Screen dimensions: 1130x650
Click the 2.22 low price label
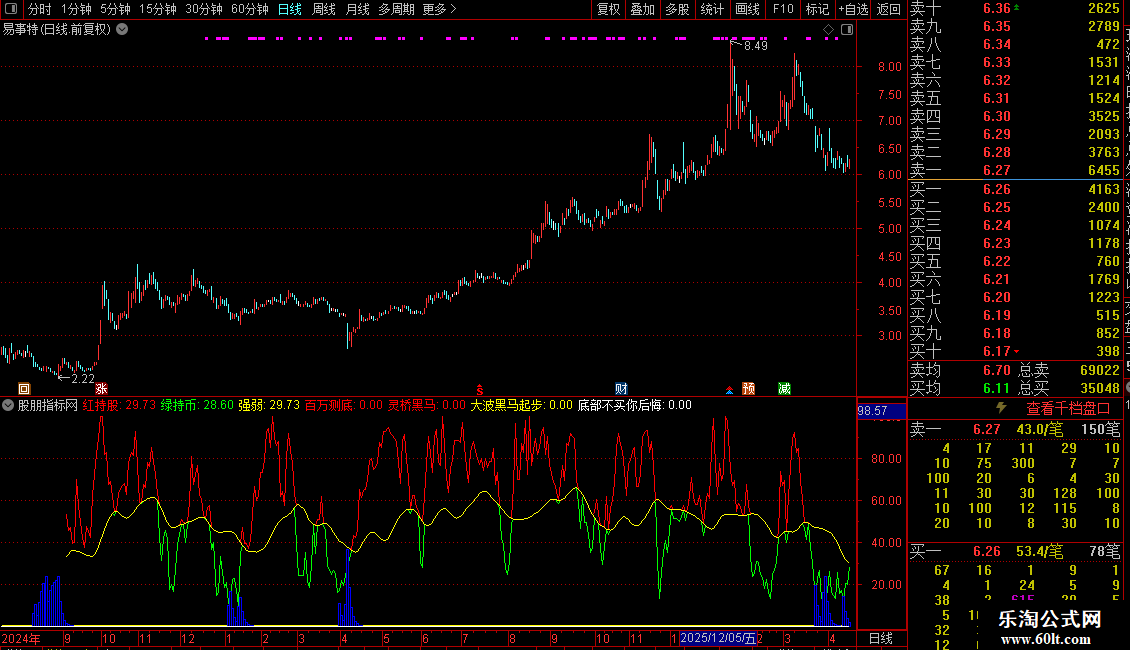83,378
